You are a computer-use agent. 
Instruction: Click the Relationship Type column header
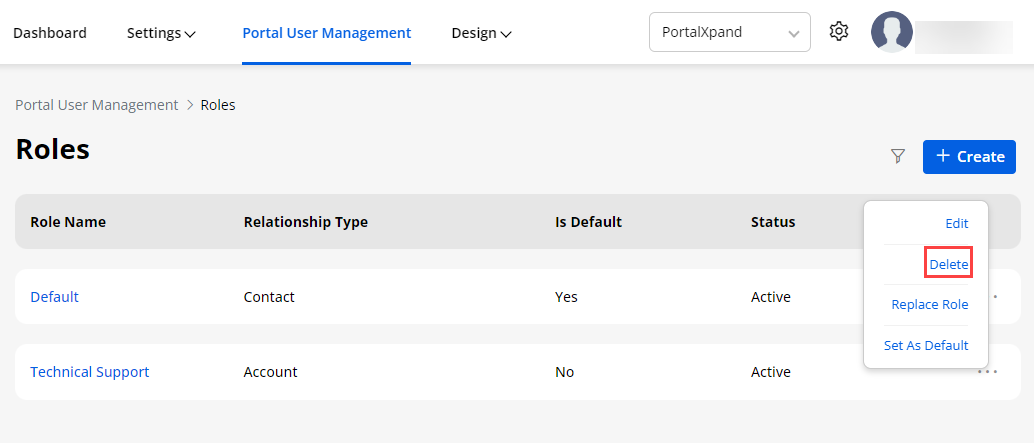(x=306, y=222)
